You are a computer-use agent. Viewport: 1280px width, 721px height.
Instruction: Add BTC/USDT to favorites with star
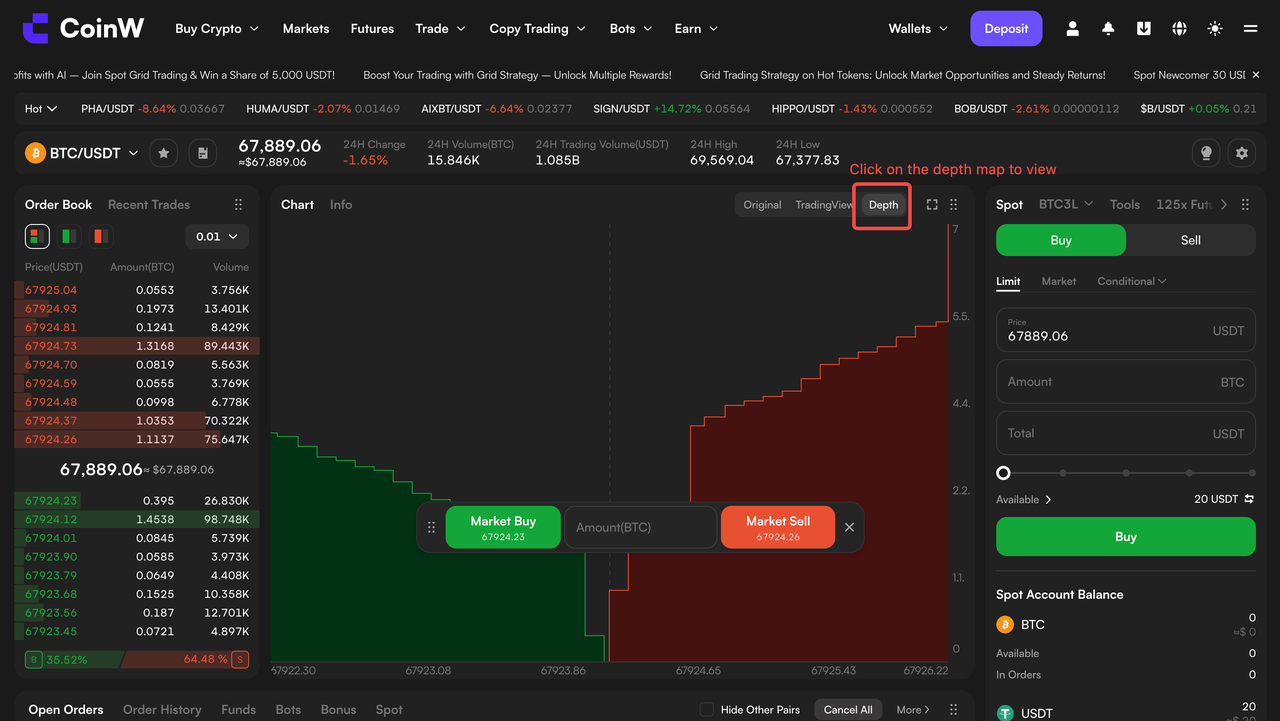(164, 153)
